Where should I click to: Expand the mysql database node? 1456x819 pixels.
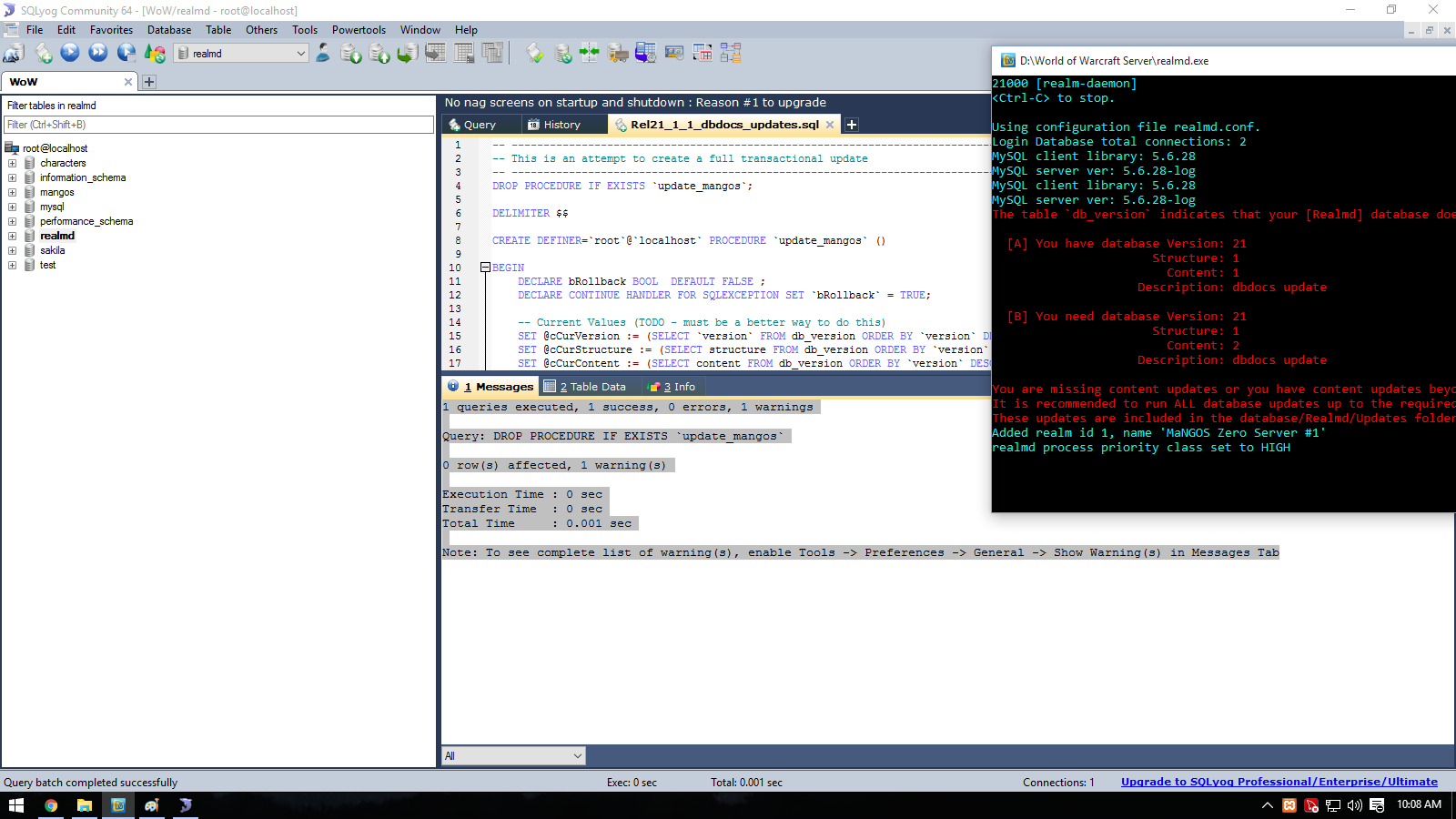click(x=13, y=207)
